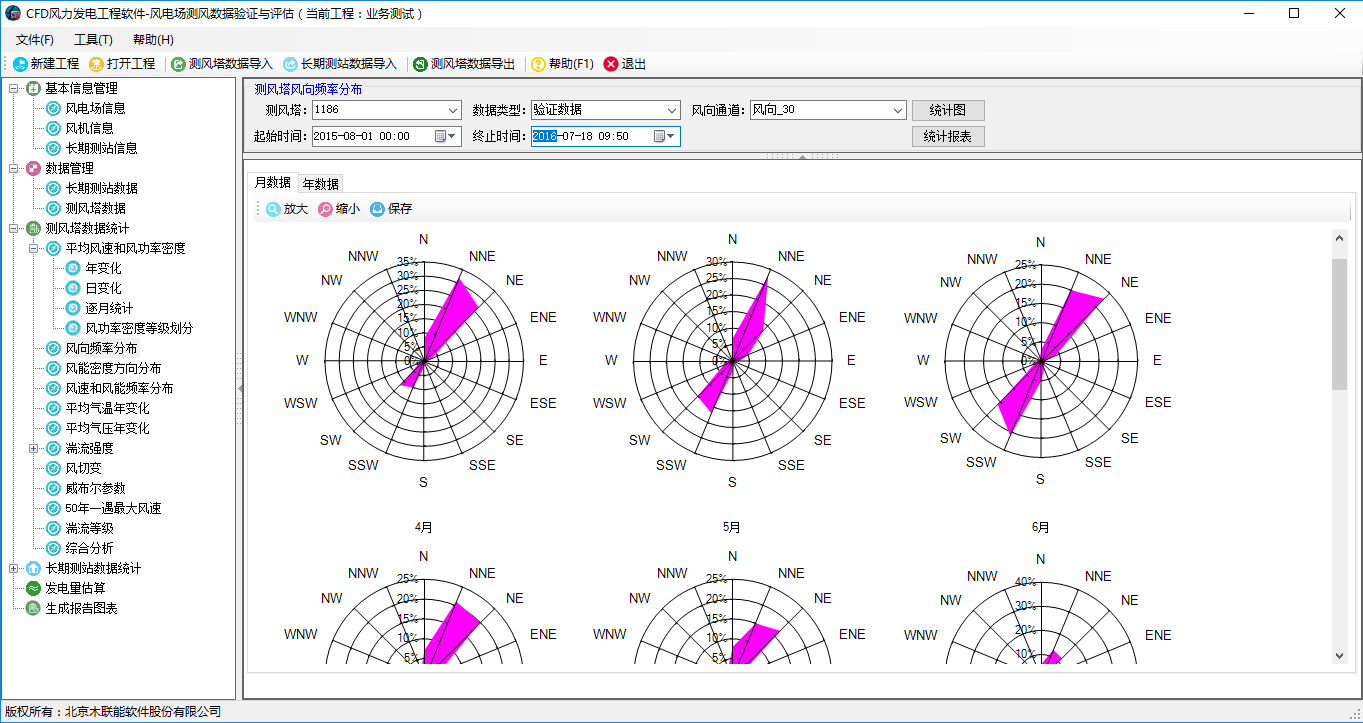Click the 统计报表 button
This screenshot has width=1363, height=723.
pyautogui.click(x=948, y=136)
